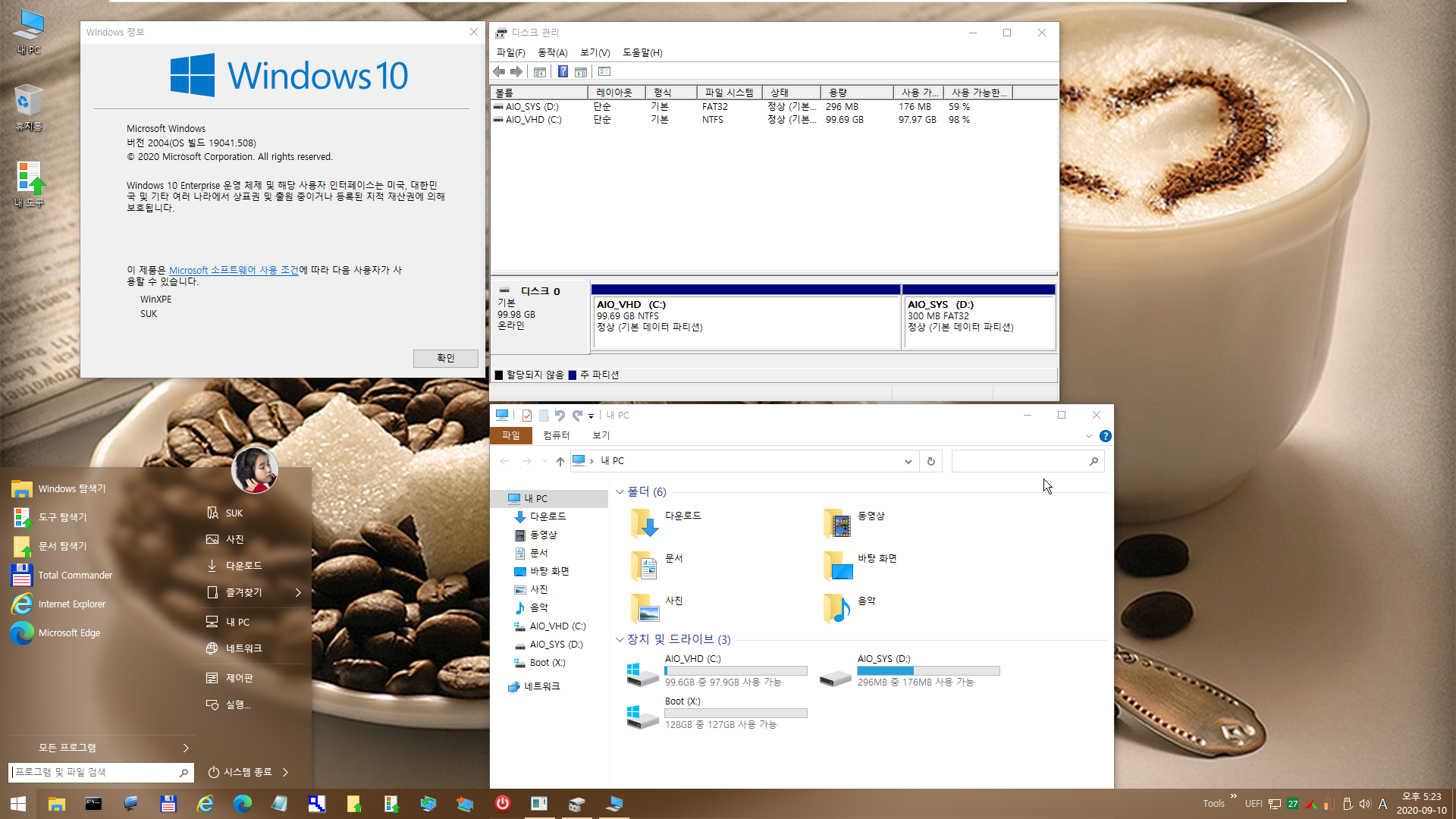Open the 동영상 folder icon
Image resolution: width=1456 pixels, height=819 pixels.
pyautogui.click(x=838, y=523)
